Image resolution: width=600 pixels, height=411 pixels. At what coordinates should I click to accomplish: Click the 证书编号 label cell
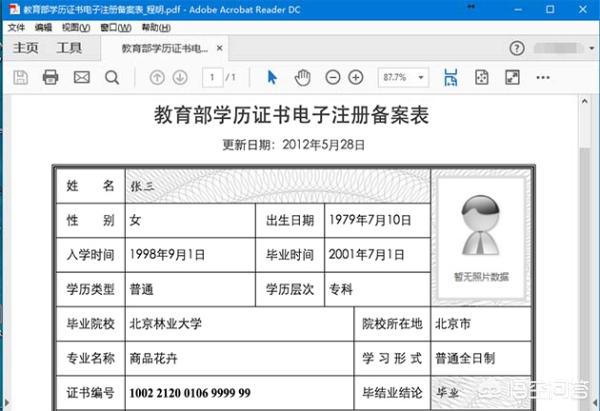91,393
